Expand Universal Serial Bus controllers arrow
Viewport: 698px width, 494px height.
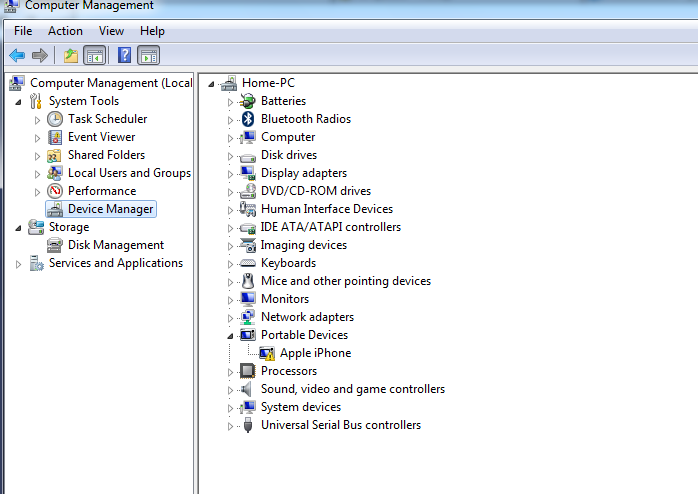click(x=230, y=426)
